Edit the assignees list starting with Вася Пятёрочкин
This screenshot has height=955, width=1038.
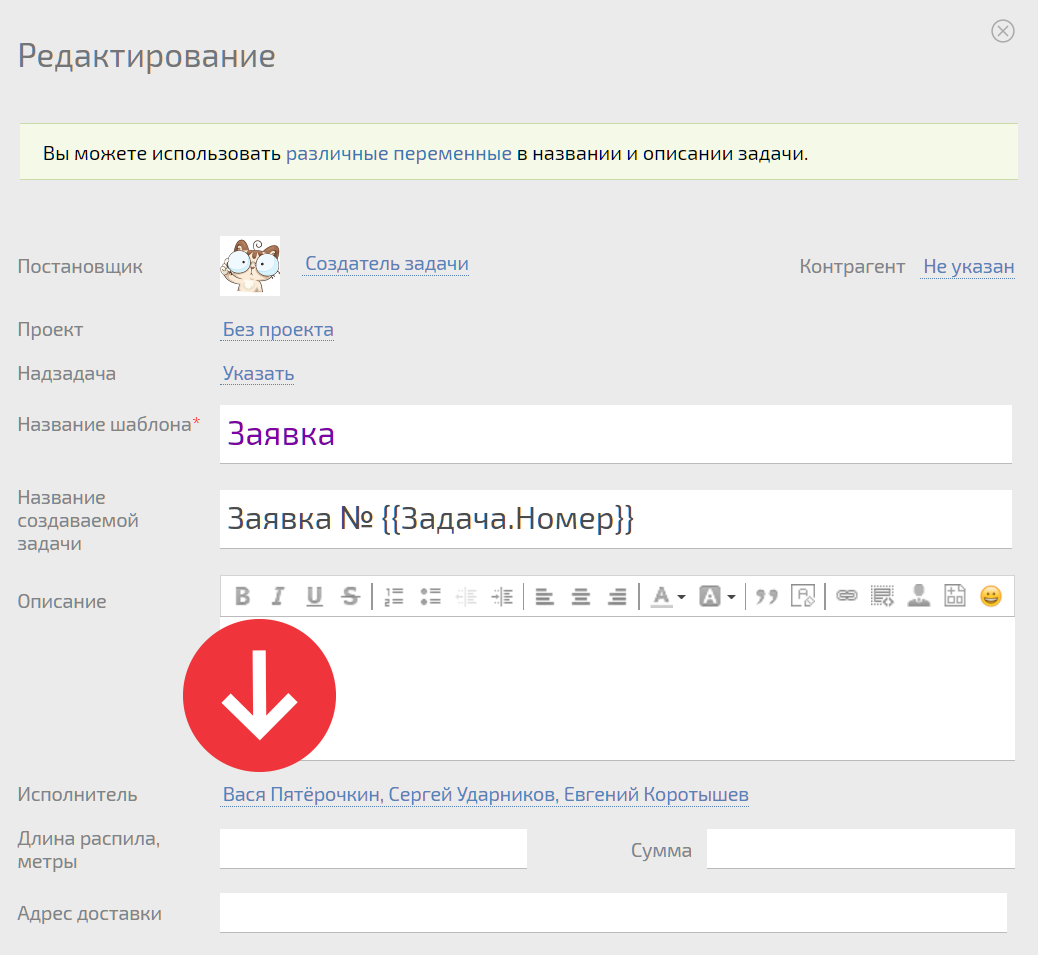click(x=485, y=794)
